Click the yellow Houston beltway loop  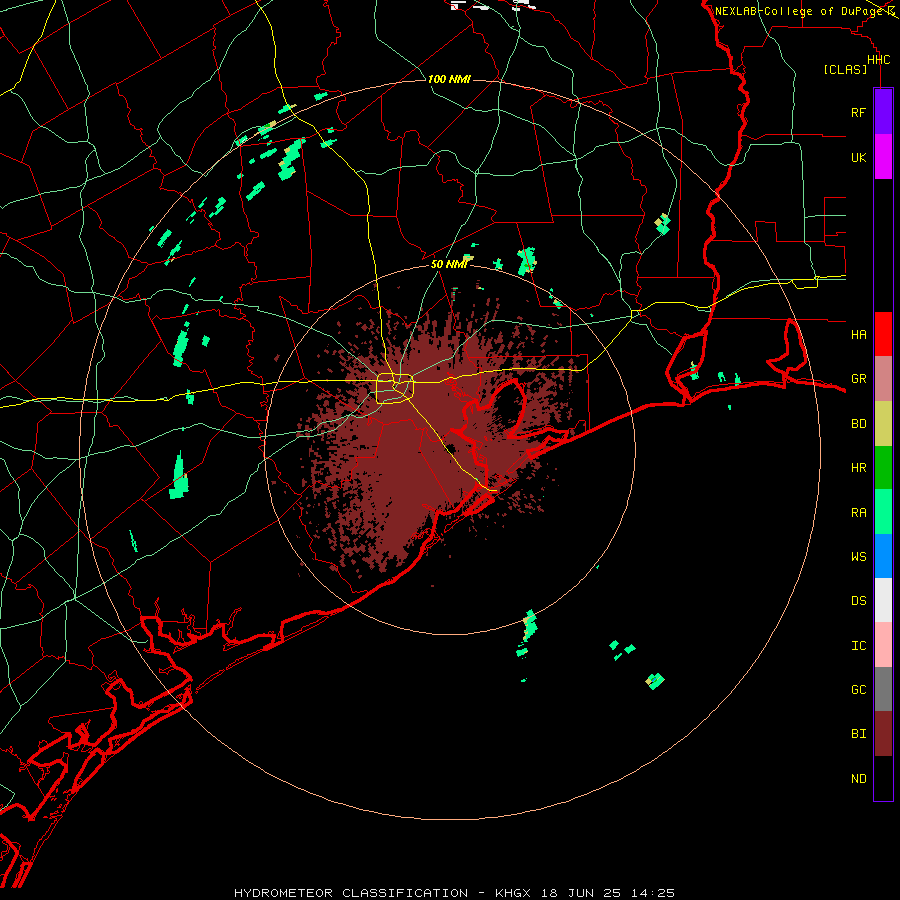(395, 388)
